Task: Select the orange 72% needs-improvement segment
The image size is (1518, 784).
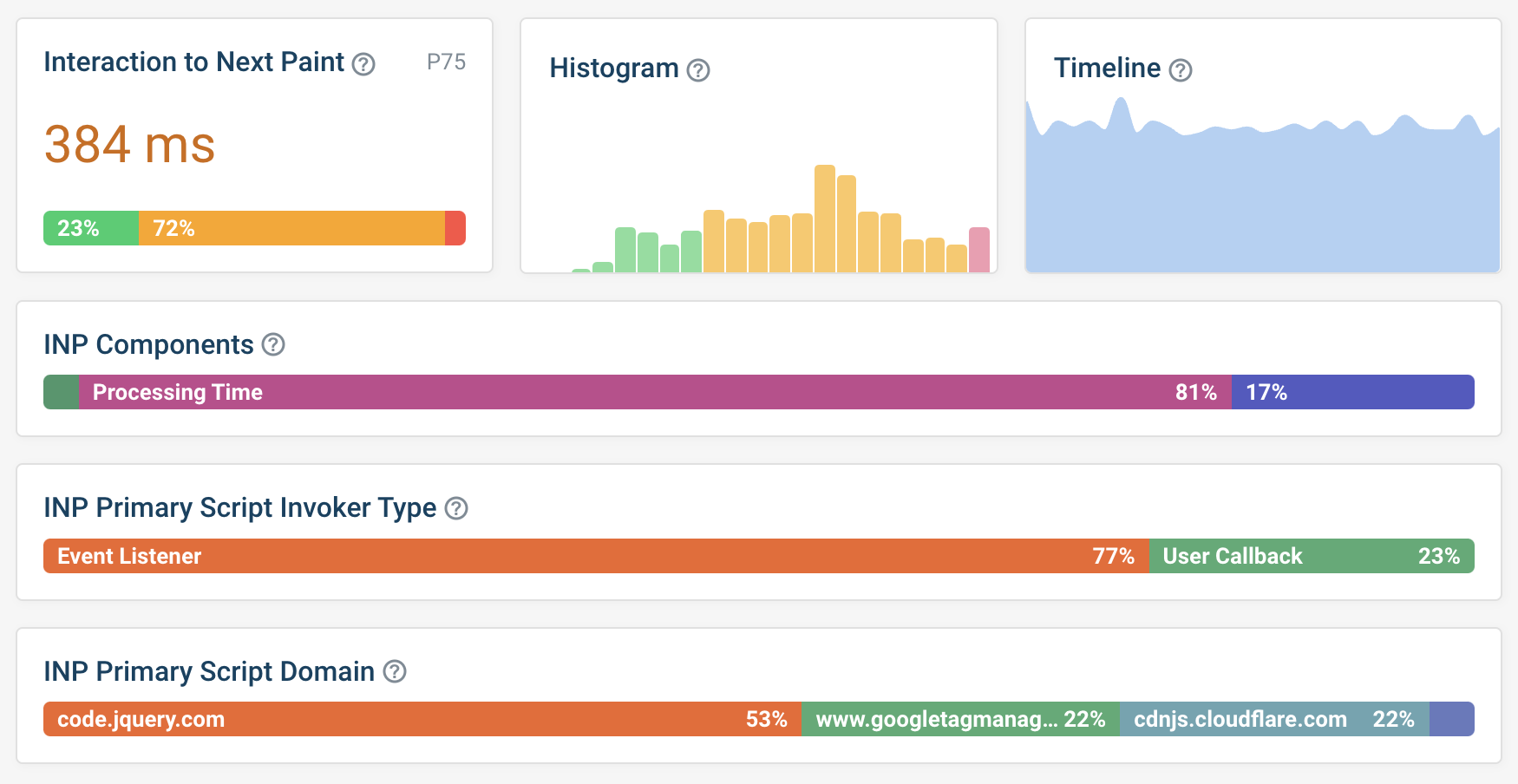Action: tap(291, 228)
